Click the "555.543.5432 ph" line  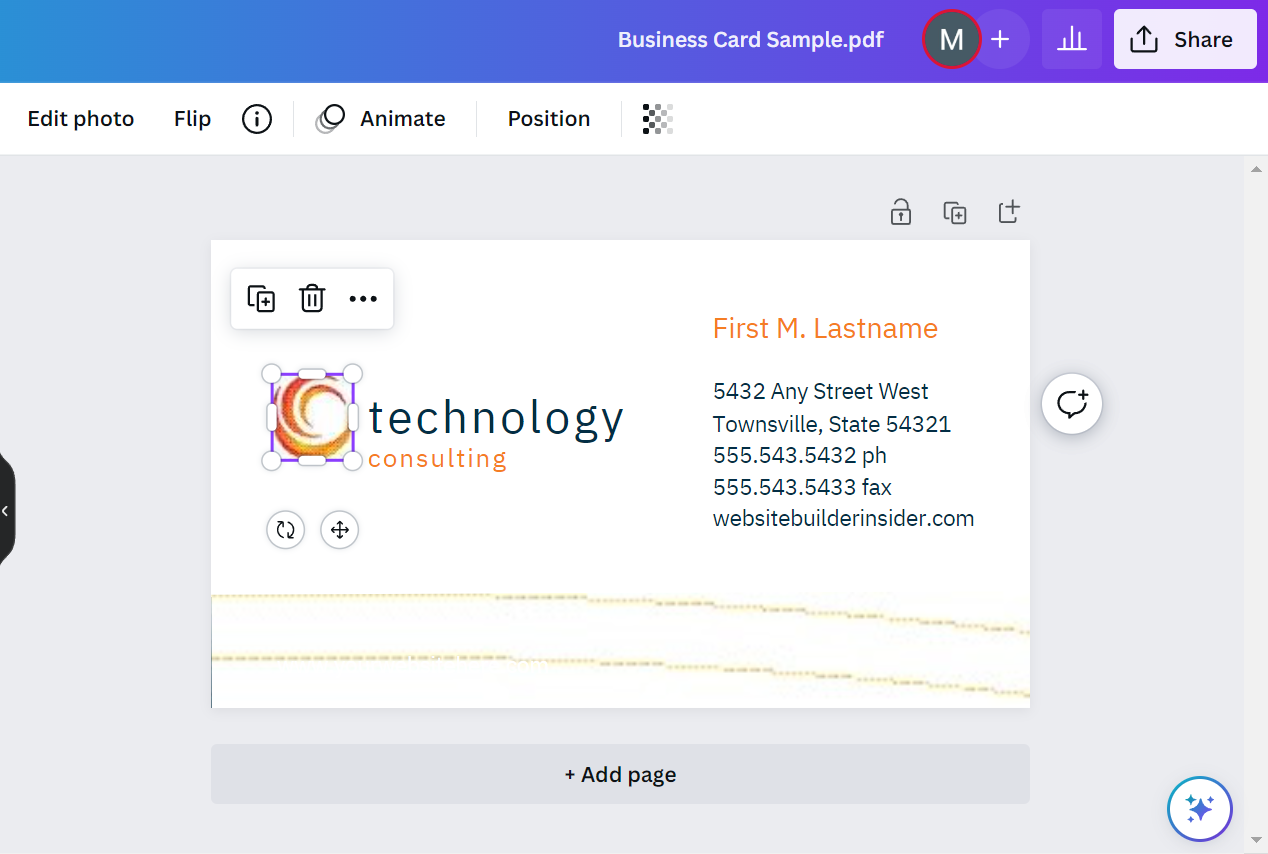(x=800, y=455)
